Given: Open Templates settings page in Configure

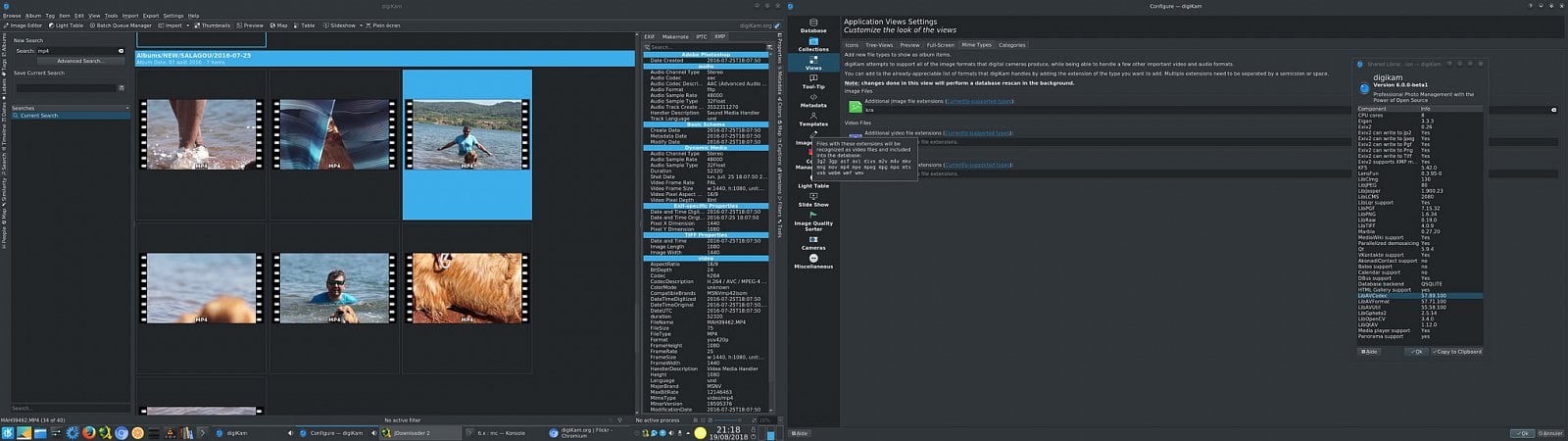Looking at the screenshot, I should point(813,120).
